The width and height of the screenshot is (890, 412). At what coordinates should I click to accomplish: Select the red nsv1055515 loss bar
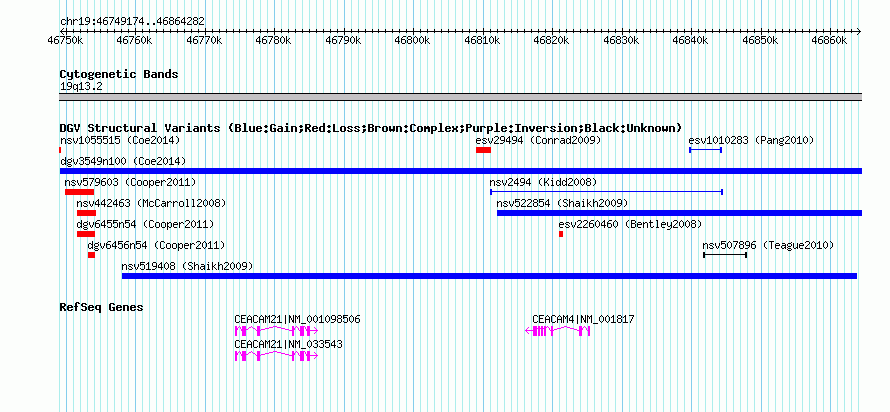(60, 150)
